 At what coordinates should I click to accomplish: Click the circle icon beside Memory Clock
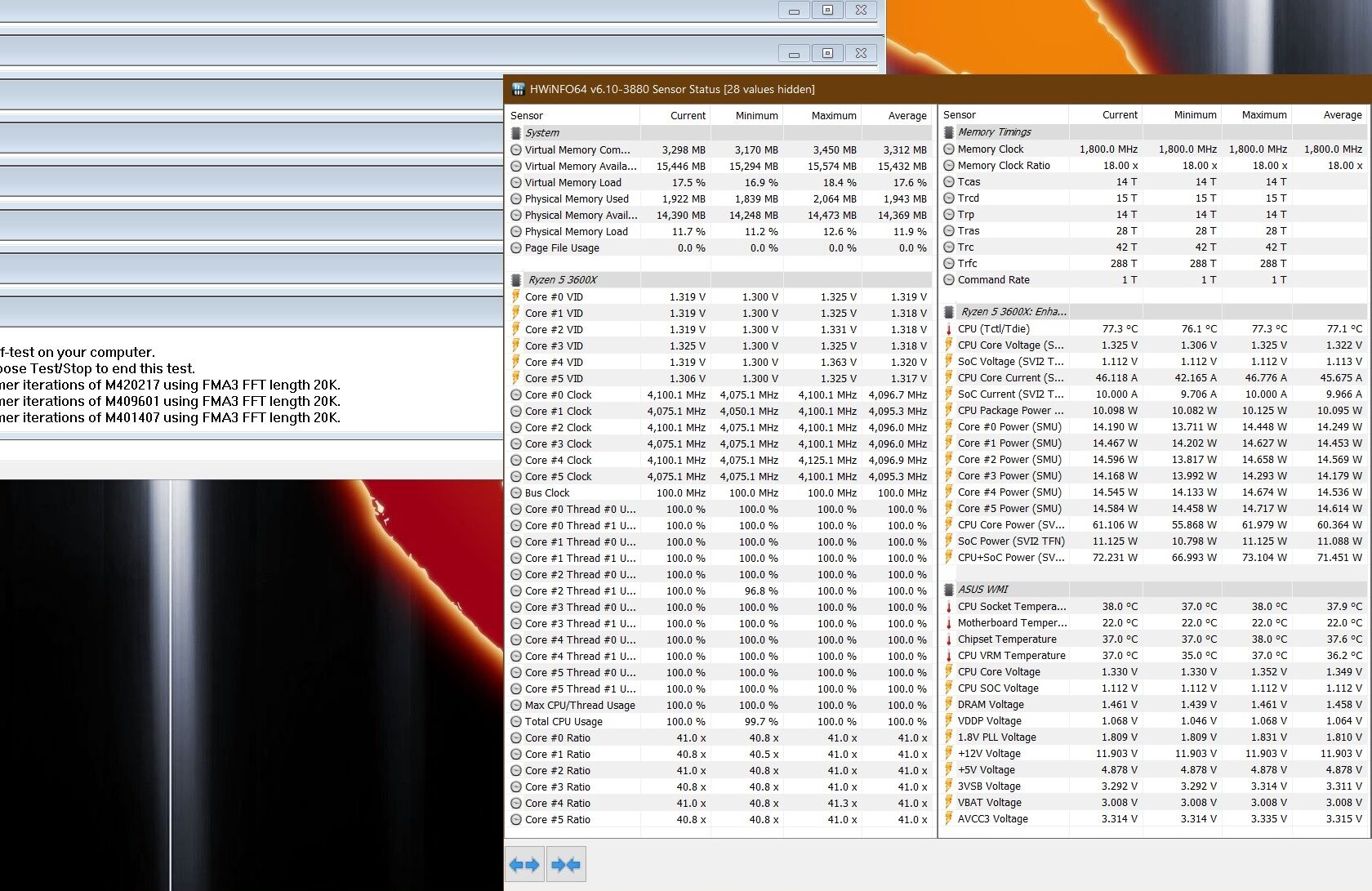948,149
